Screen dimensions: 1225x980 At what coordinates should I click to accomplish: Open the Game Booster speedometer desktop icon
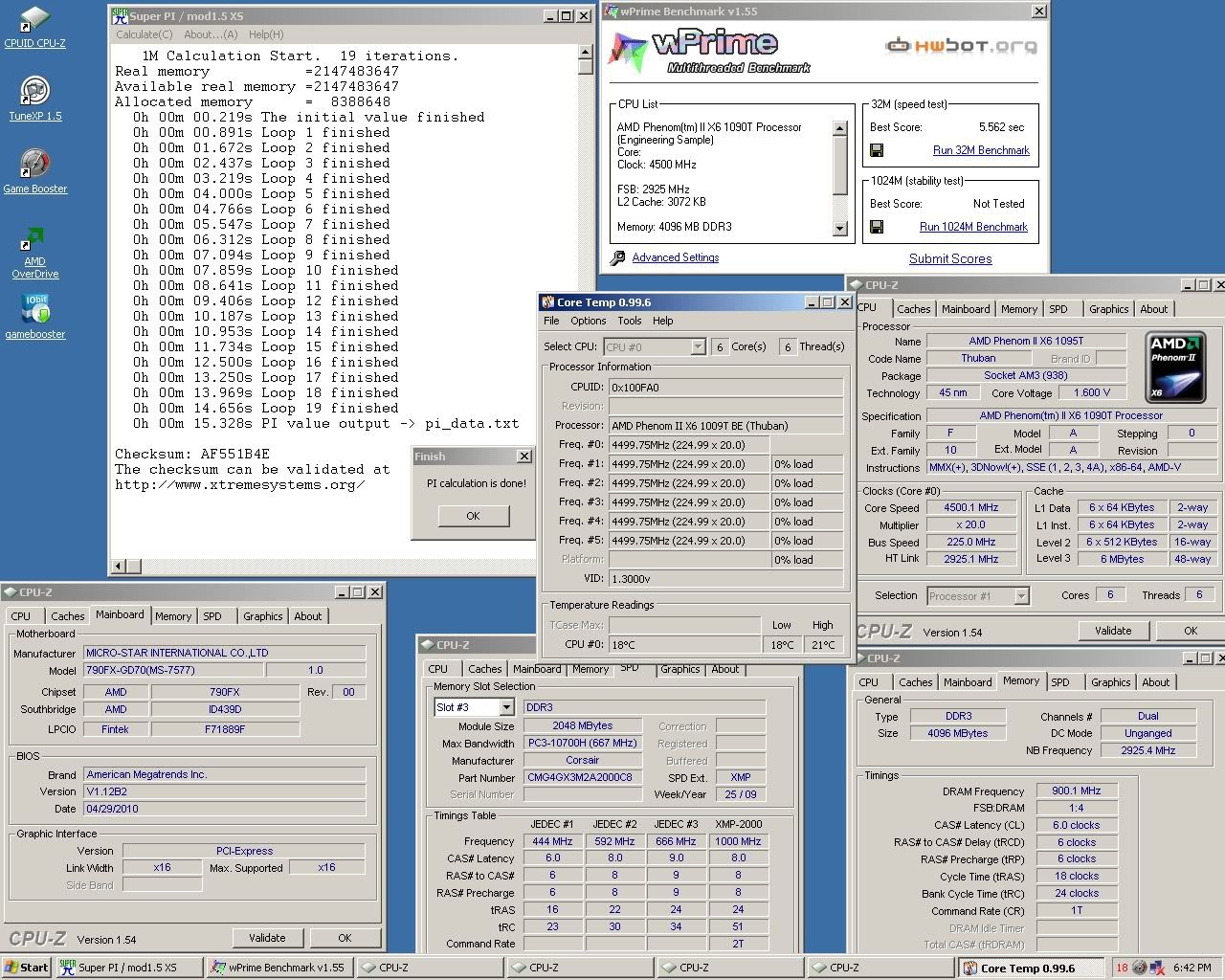tap(34, 171)
